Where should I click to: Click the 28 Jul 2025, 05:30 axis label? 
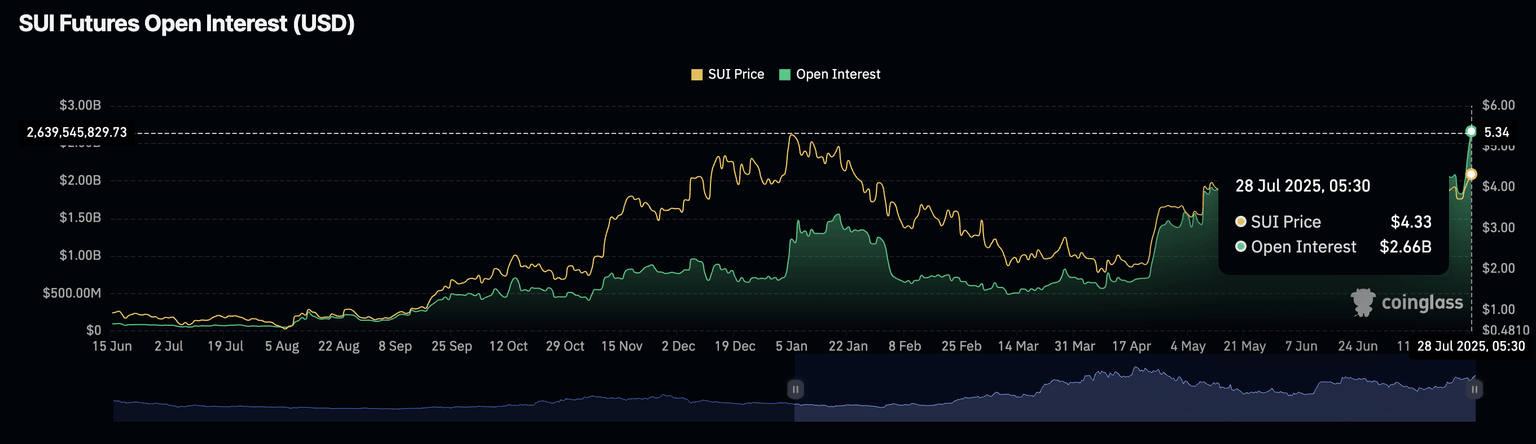pos(1472,346)
